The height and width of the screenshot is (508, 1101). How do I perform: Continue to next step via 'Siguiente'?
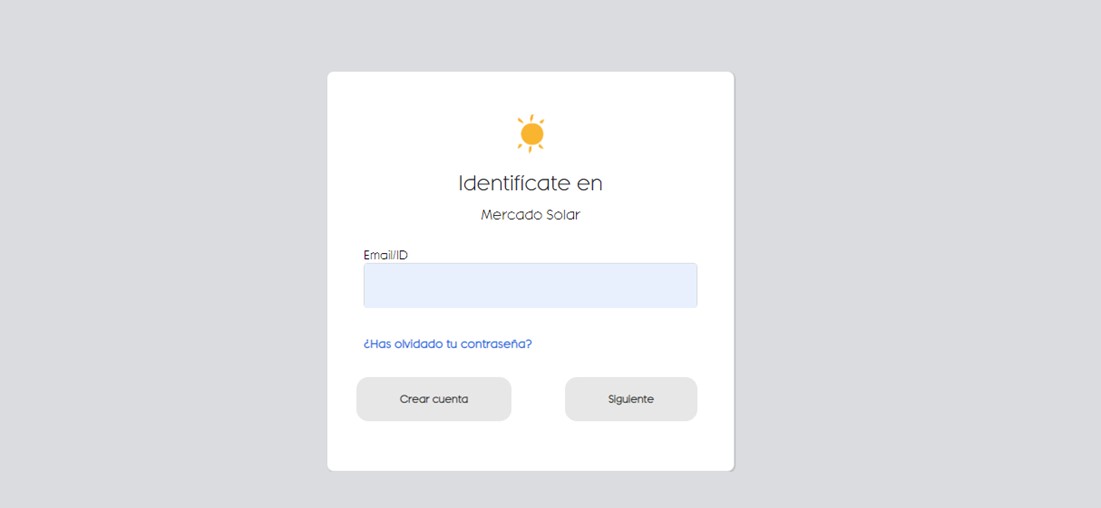pos(630,399)
